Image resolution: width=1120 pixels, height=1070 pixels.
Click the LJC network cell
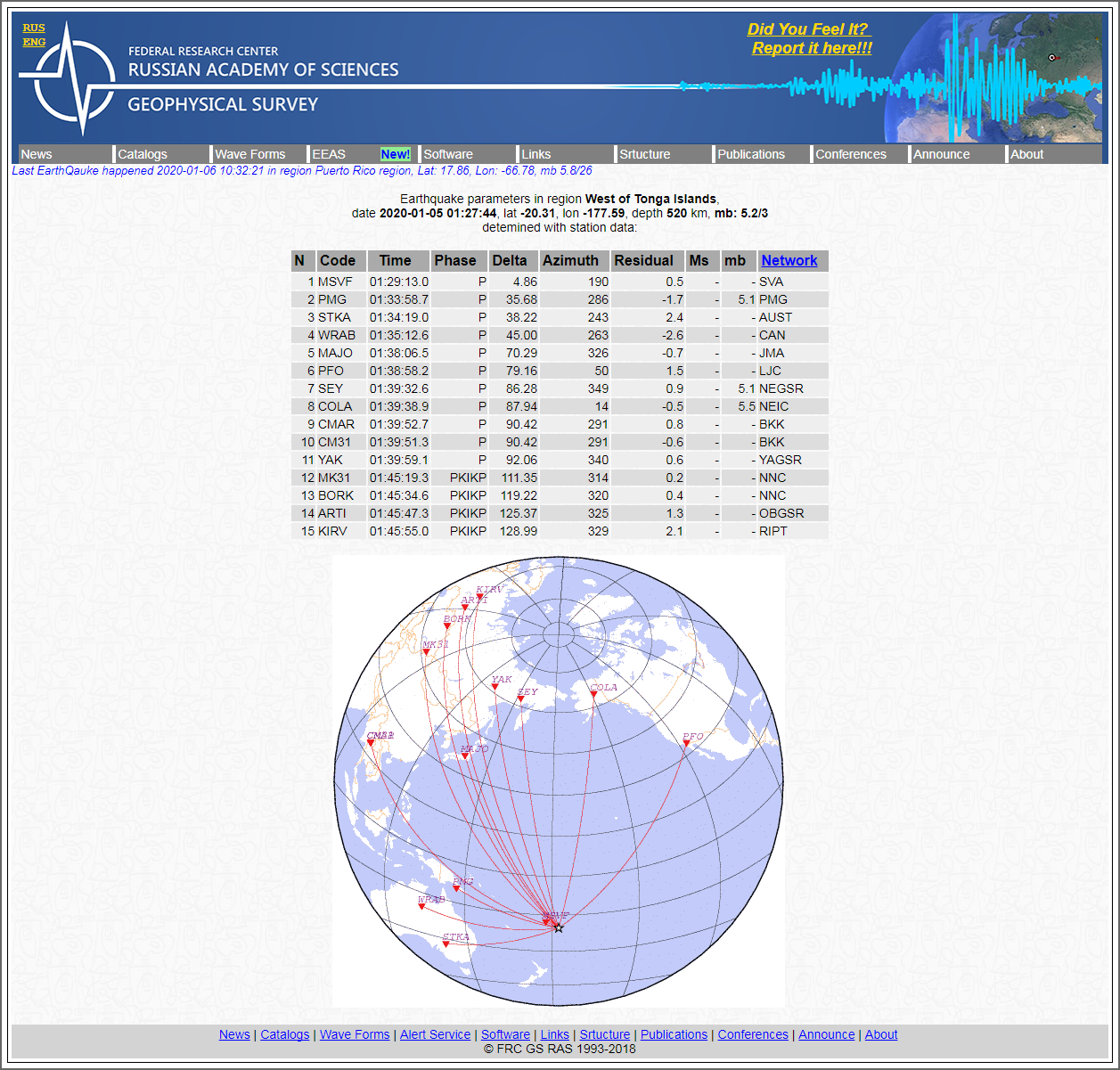[793, 371]
